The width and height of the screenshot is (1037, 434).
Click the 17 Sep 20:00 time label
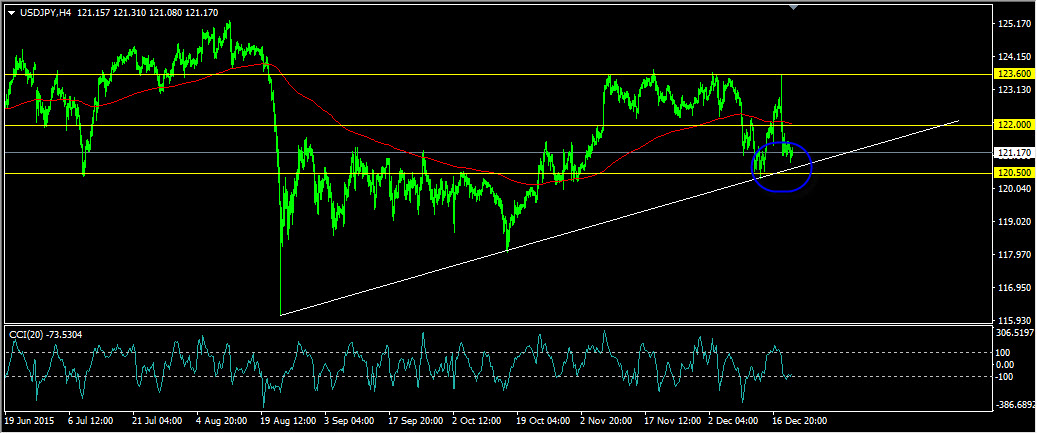point(418,421)
